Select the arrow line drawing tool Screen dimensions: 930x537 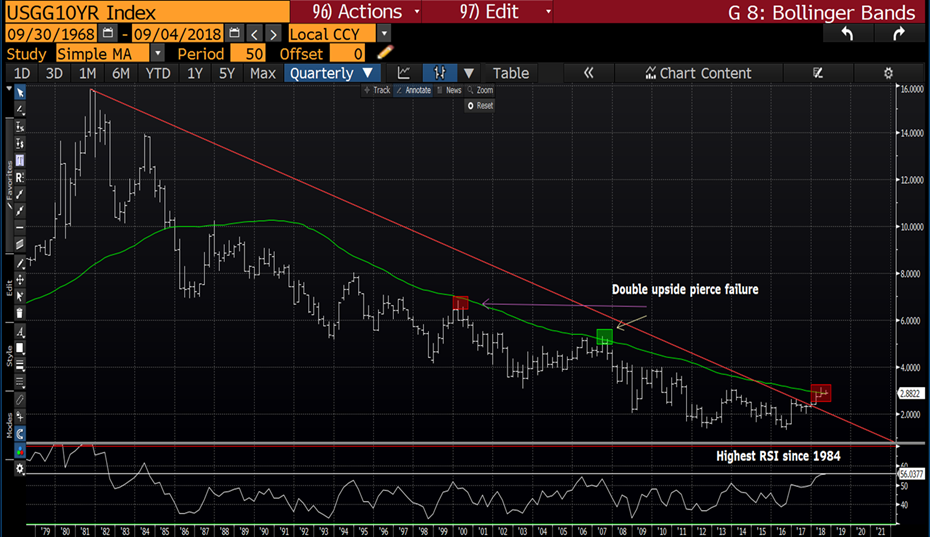coord(20,194)
